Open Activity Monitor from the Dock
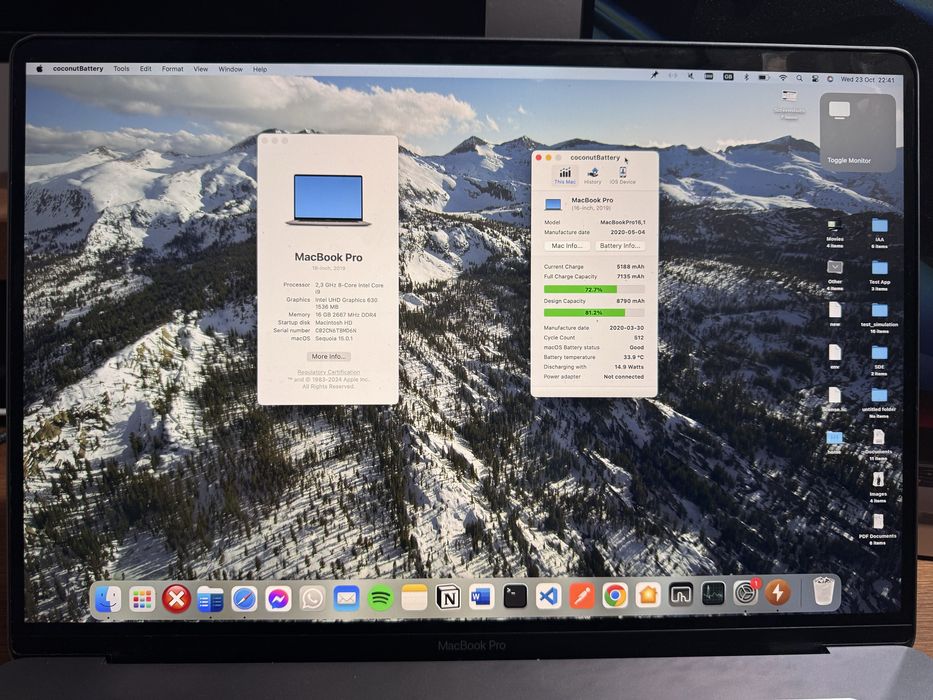 click(x=713, y=593)
